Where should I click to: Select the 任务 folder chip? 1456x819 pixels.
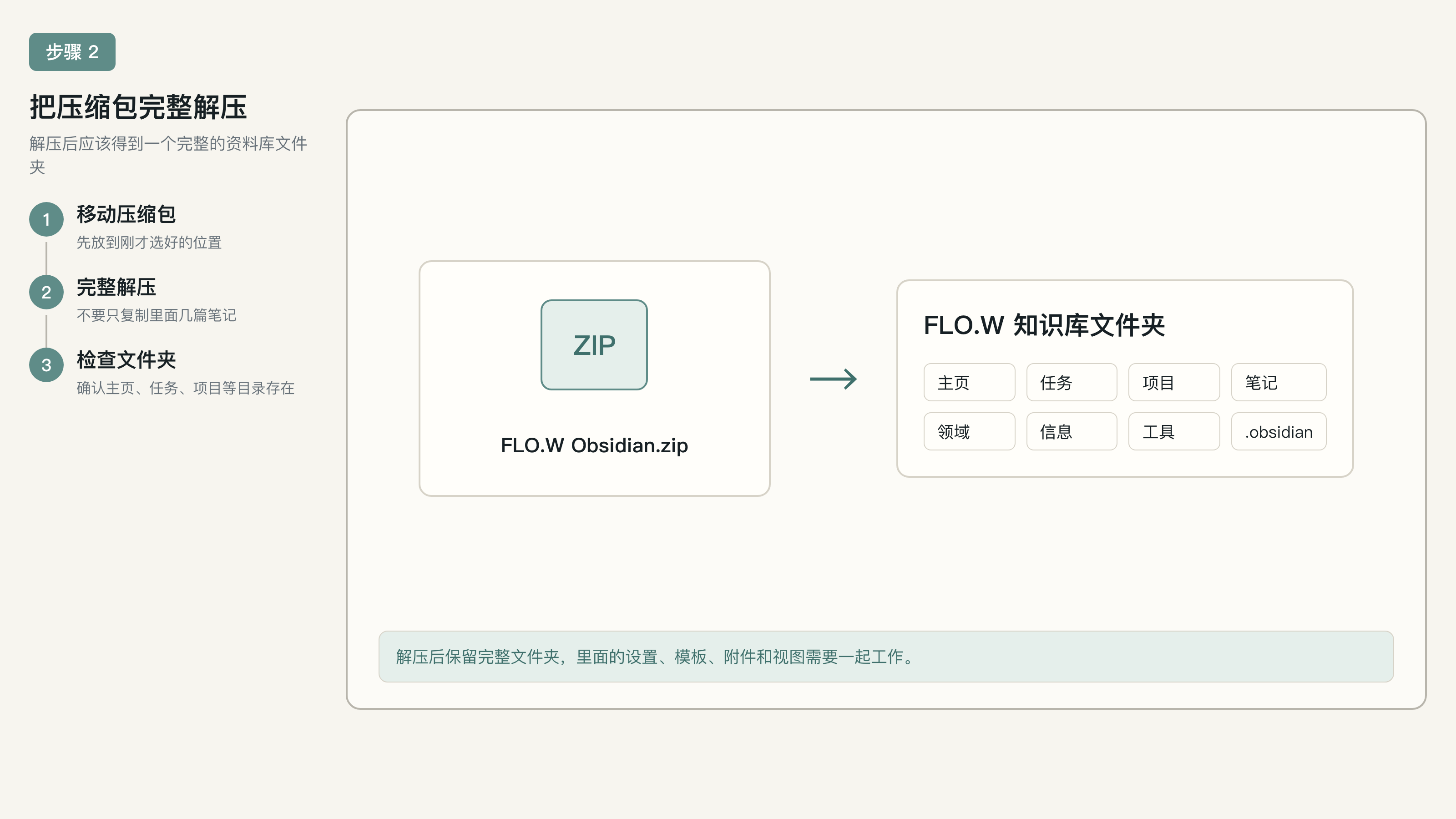[x=1072, y=383]
